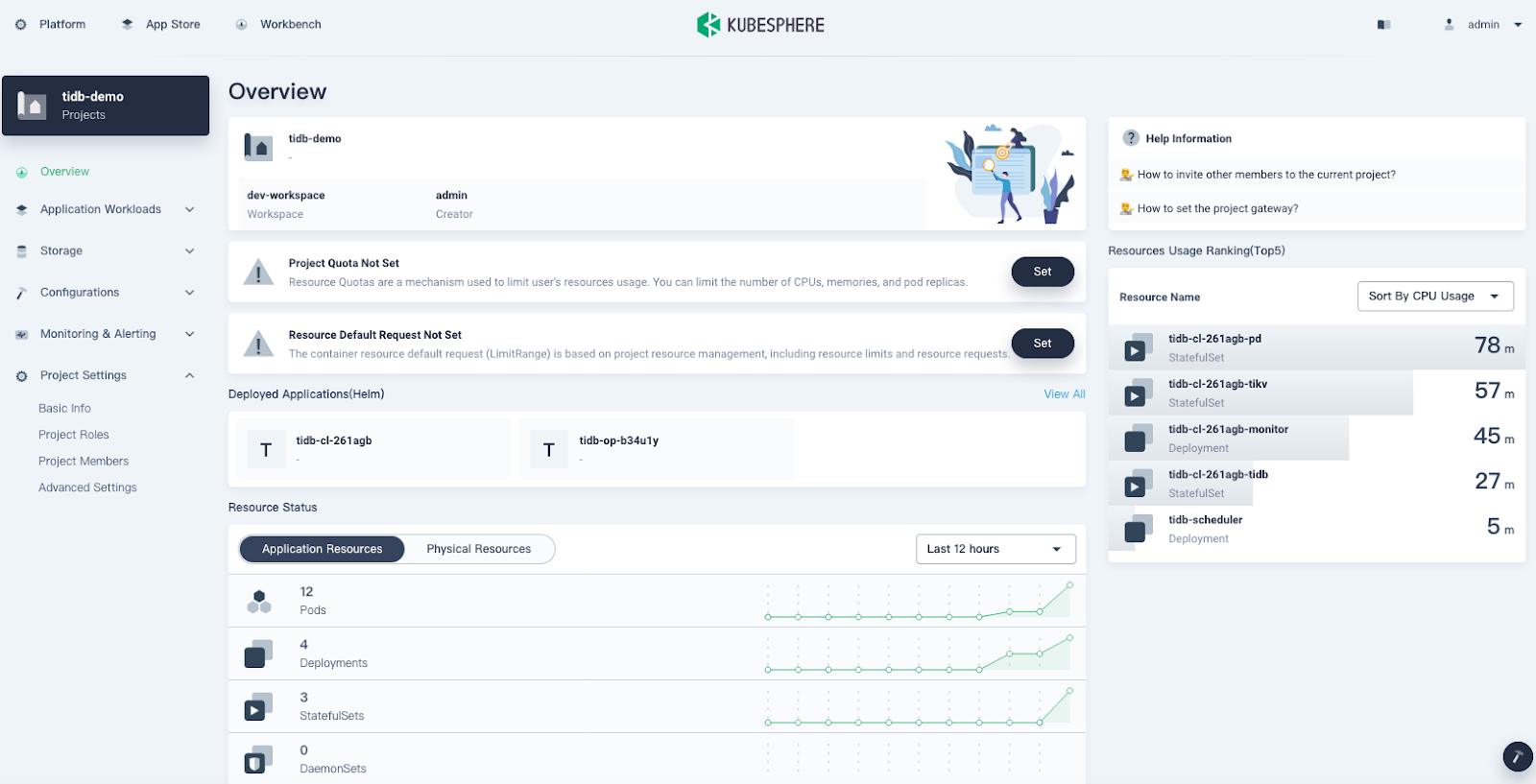Switch to Physical Resources view
This screenshot has height=784, width=1536.
(x=478, y=549)
